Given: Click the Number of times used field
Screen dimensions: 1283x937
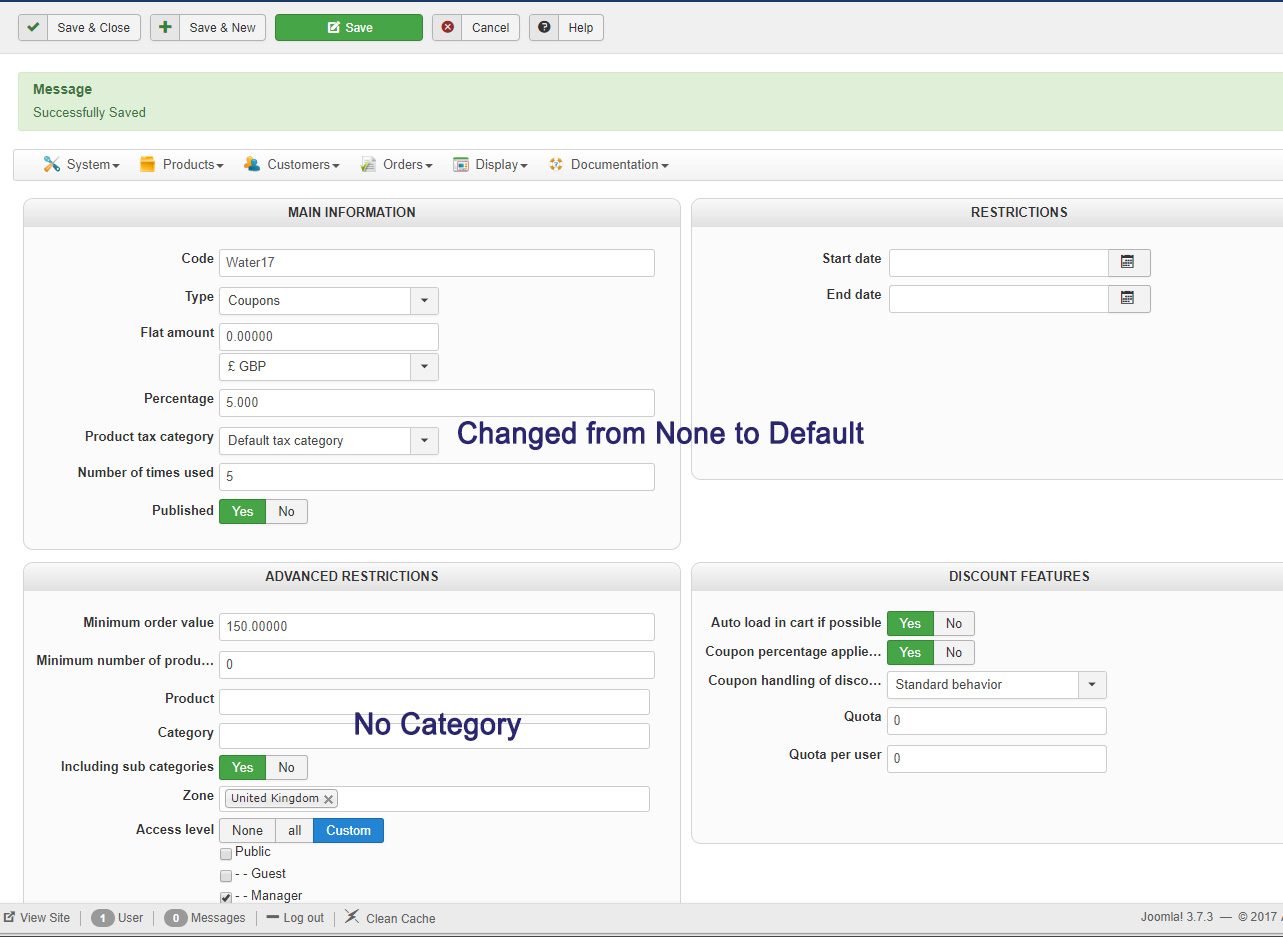Looking at the screenshot, I should (x=437, y=476).
